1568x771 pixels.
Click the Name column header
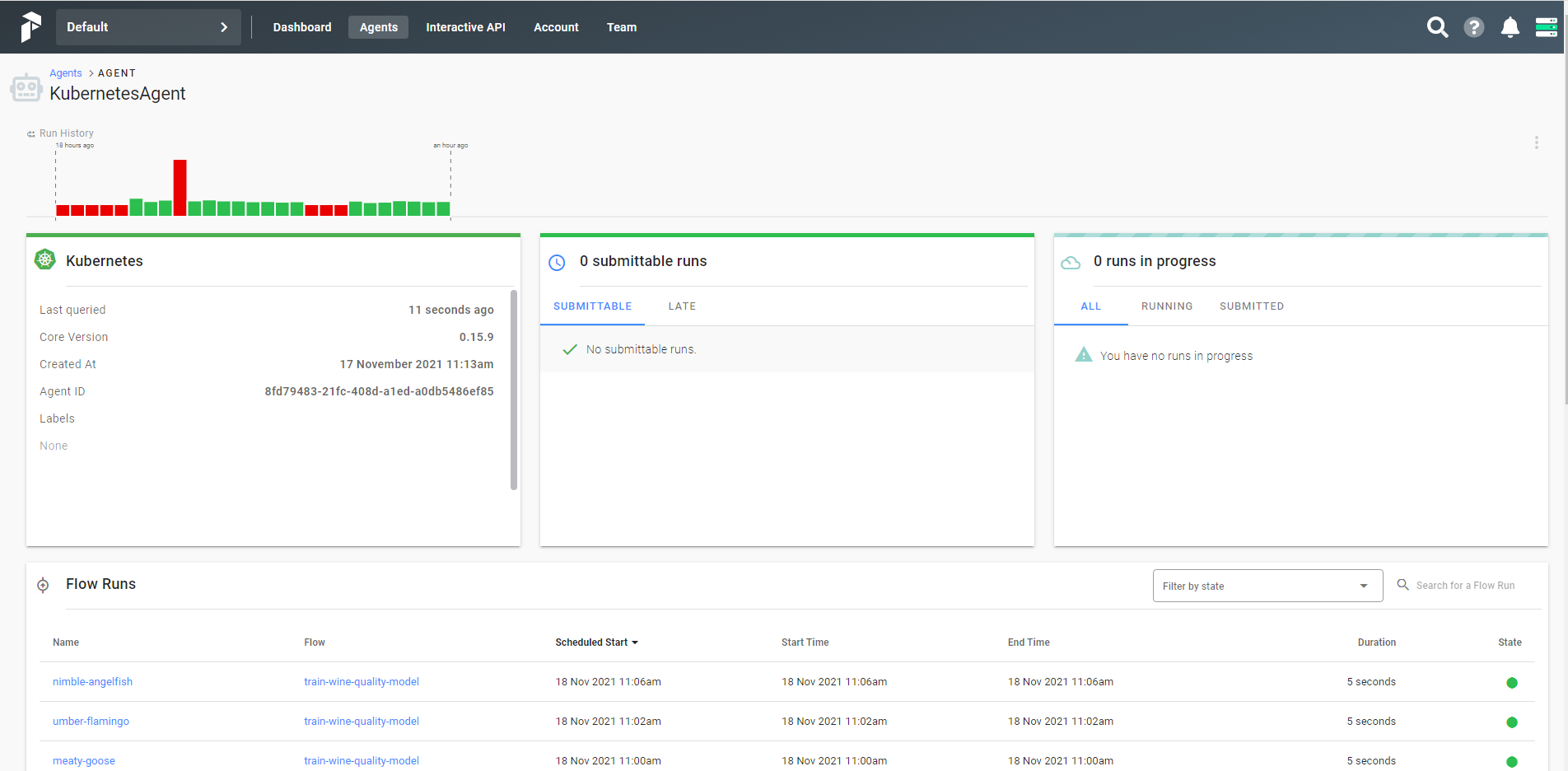tap(66, 642)
